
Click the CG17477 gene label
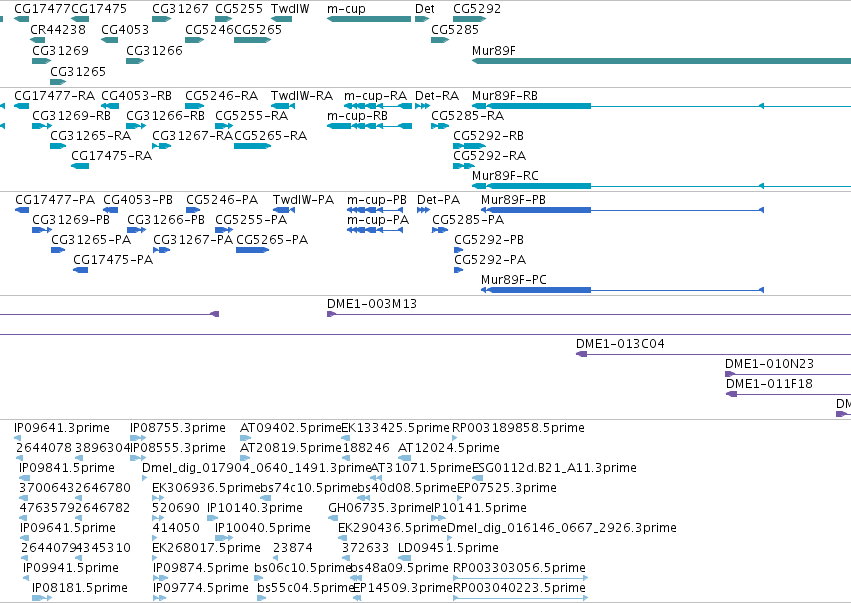point(42,9)
